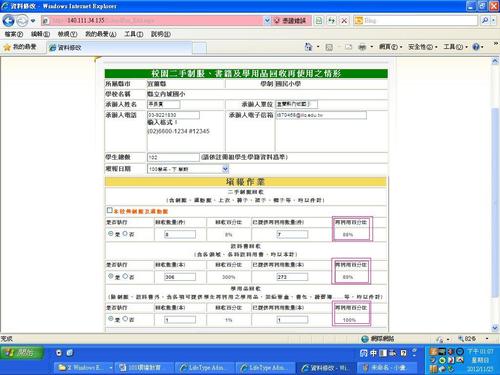
Task: Refresh the page with the green arrows
Action: [331, 21]
